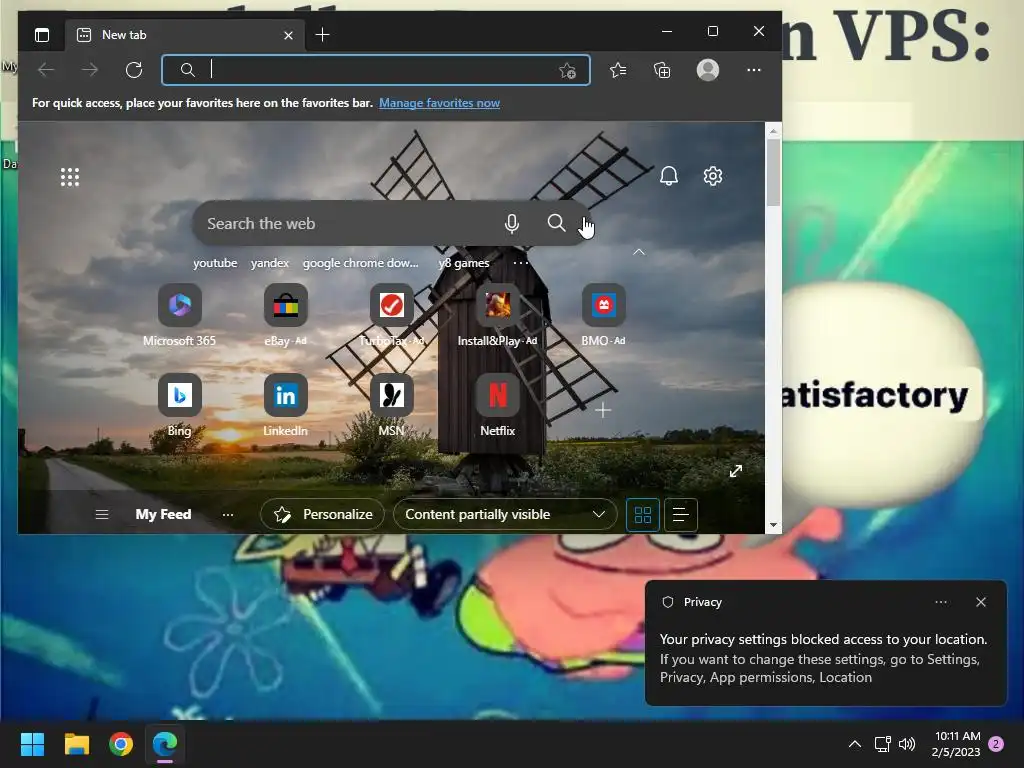Image resolution: width=1024 pixels, height=768 pixels.
Task: Launch Google Chrome from taskbar
Action: [x=121, y=744]
